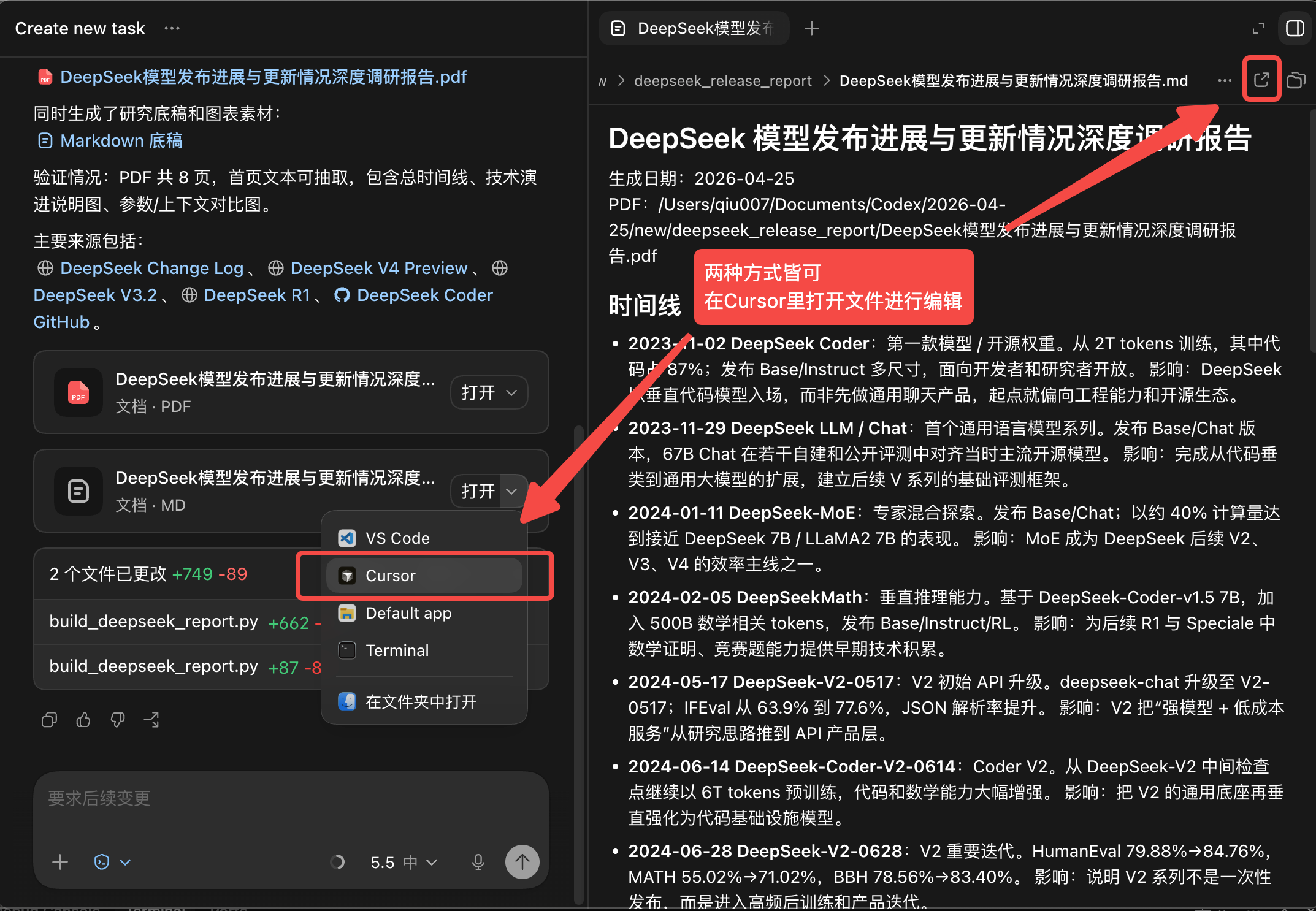Send the message with up-arrow button

pyautogui.click(x=522, y=862)
